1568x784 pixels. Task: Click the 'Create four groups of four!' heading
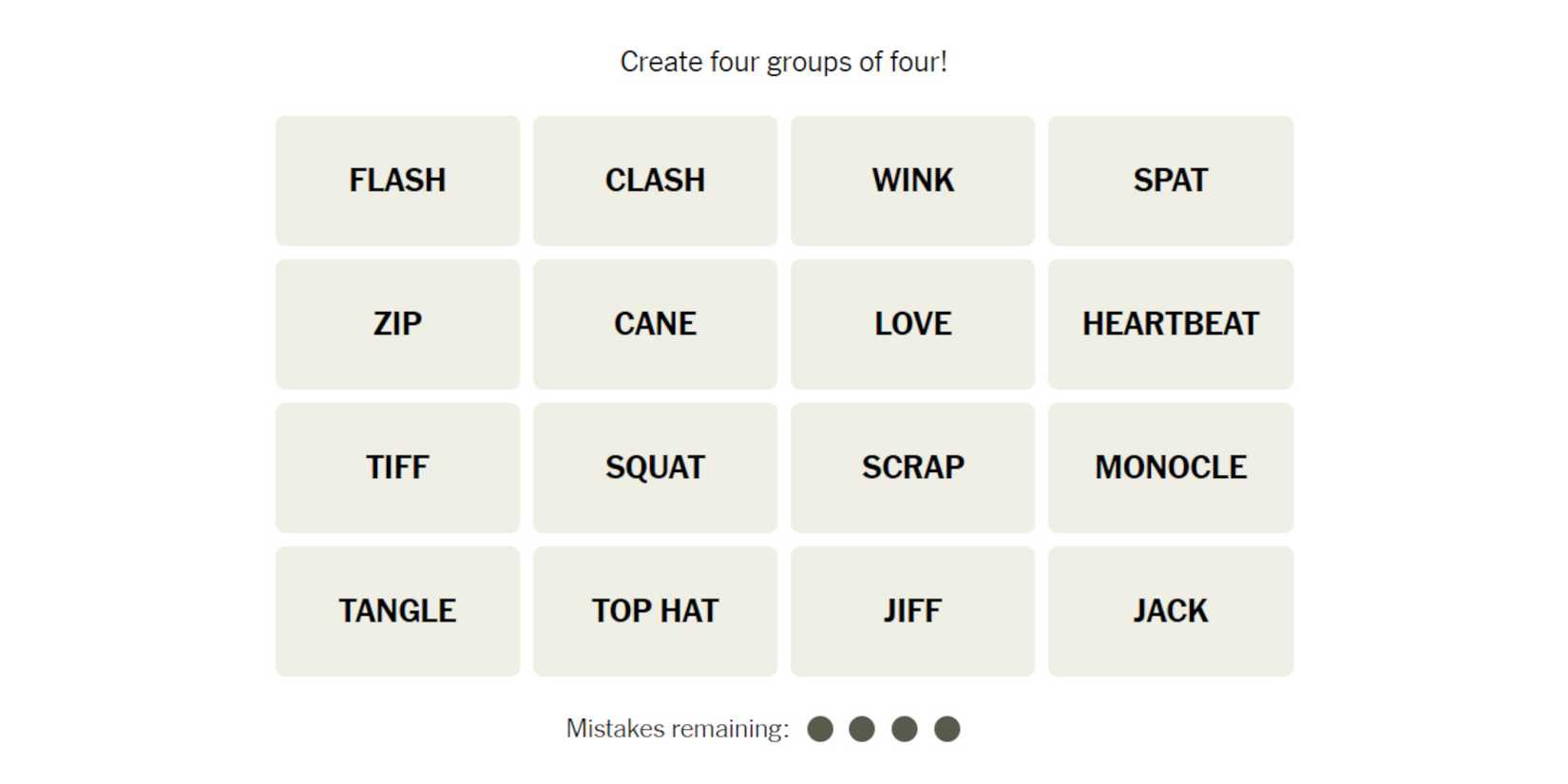coord(783,62)
